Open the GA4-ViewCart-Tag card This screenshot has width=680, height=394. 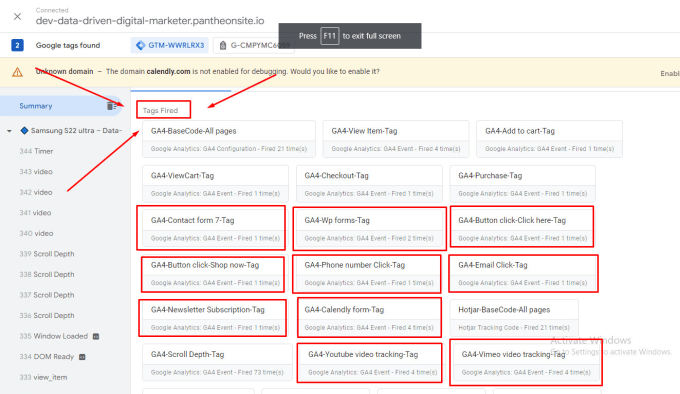(216, 184)
